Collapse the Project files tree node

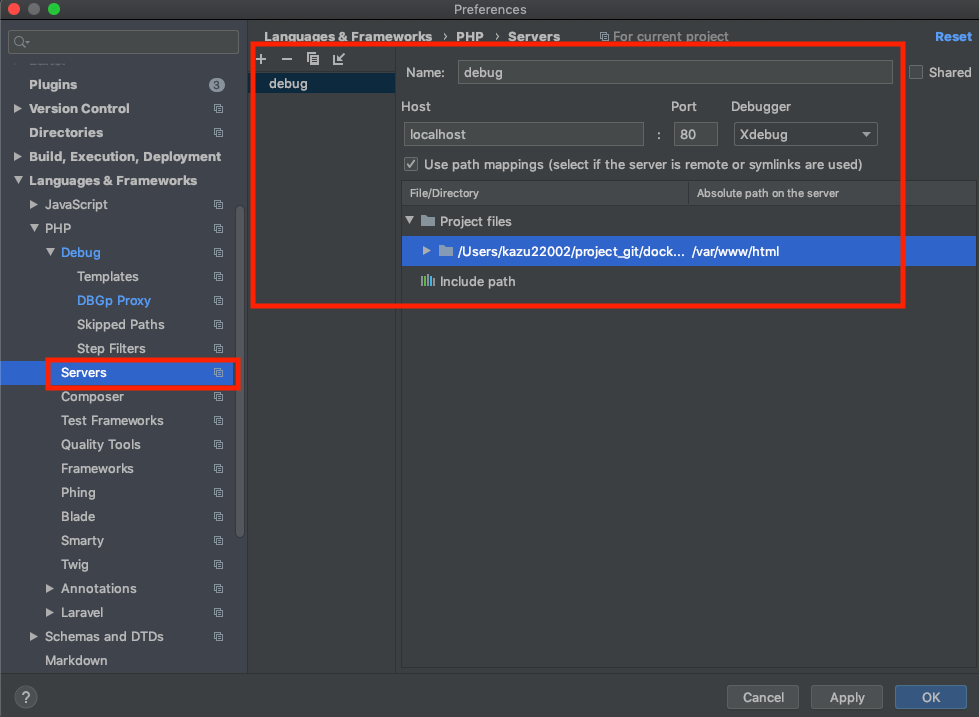[409, 221]
